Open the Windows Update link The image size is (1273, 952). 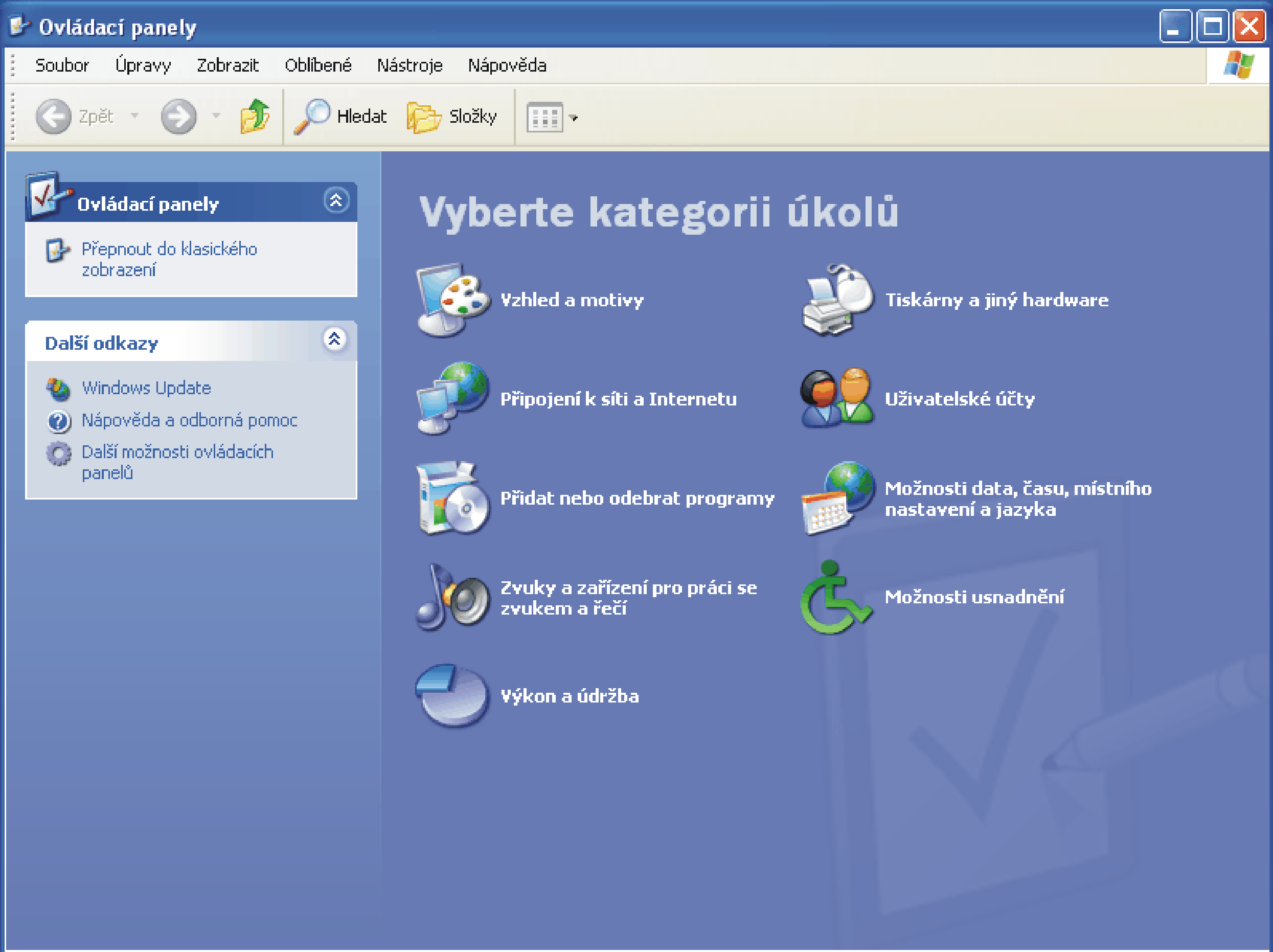(x=146, y=388)
